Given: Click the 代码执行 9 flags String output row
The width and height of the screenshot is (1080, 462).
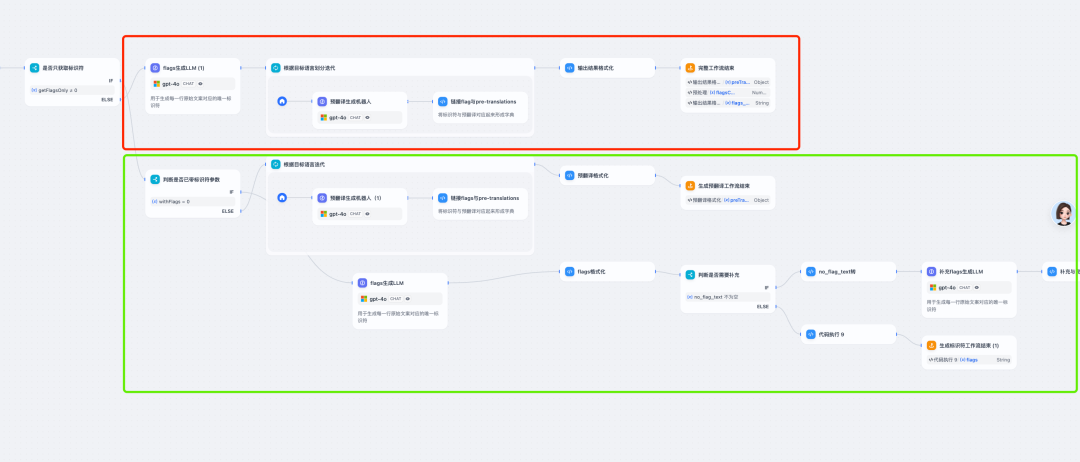Looking at the screenshot, I should [x=969, y=359].
